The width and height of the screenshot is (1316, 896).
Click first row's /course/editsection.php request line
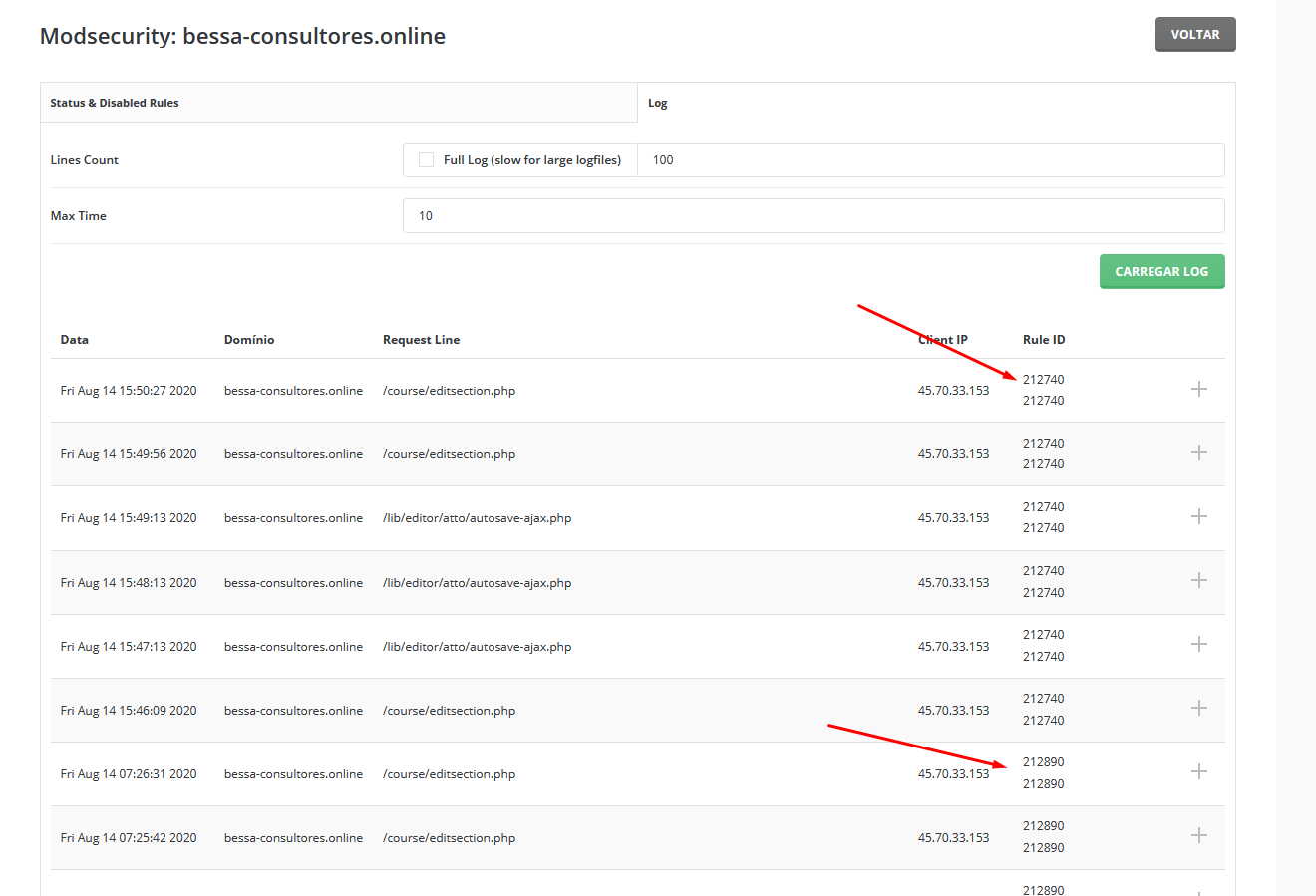coord(449,391)
